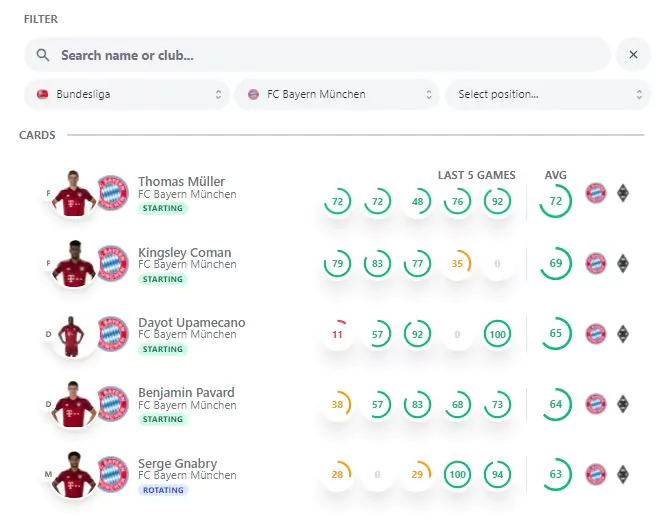Click Müller's average 72 circle
This screenshot has height=519, width=665.
(x=556, y=201)
